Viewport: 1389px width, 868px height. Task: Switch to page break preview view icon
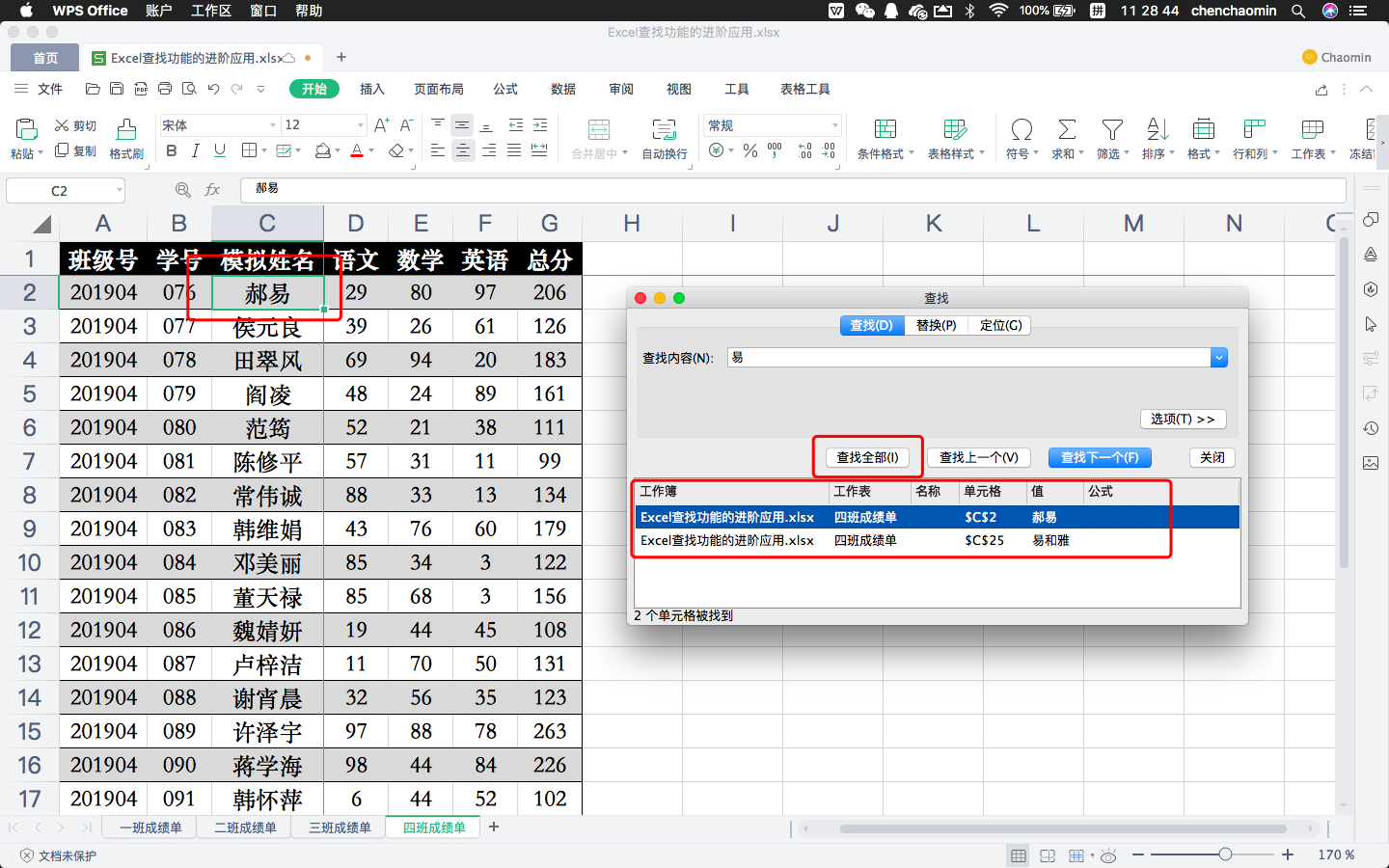[x=1048, y=855]
